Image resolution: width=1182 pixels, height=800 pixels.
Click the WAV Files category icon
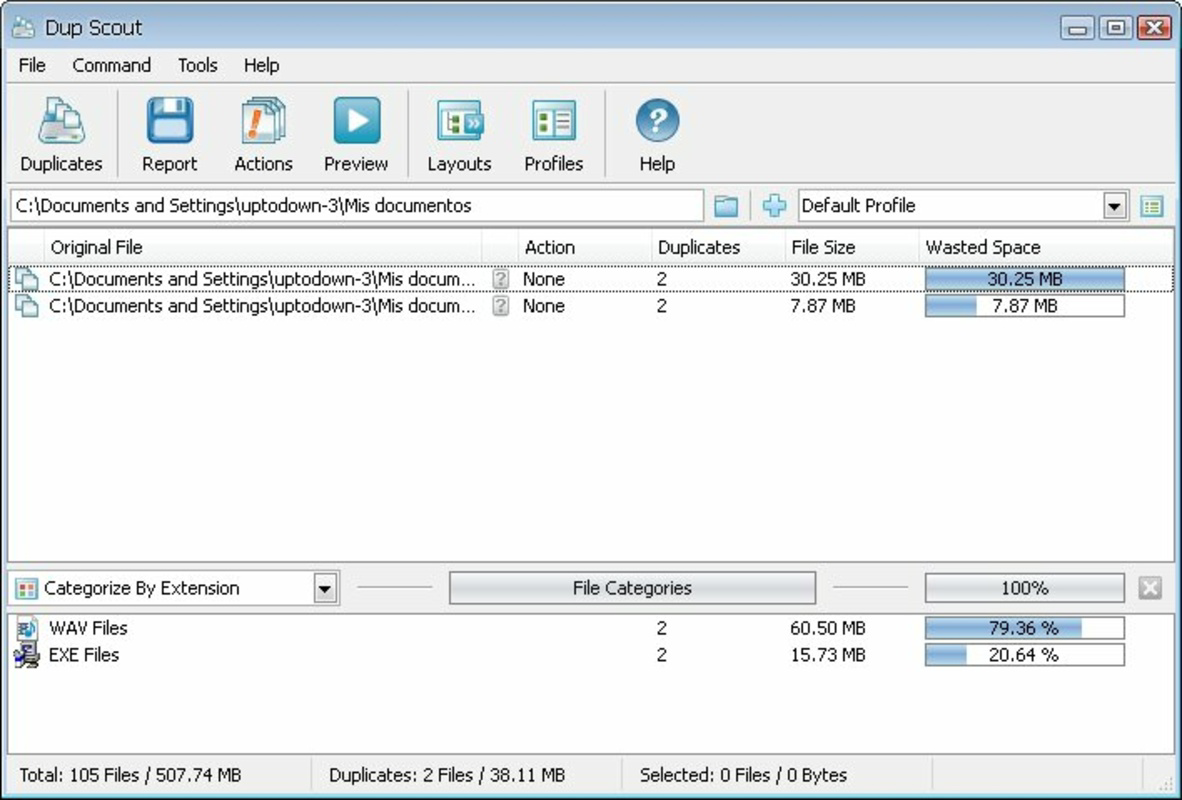26,627
